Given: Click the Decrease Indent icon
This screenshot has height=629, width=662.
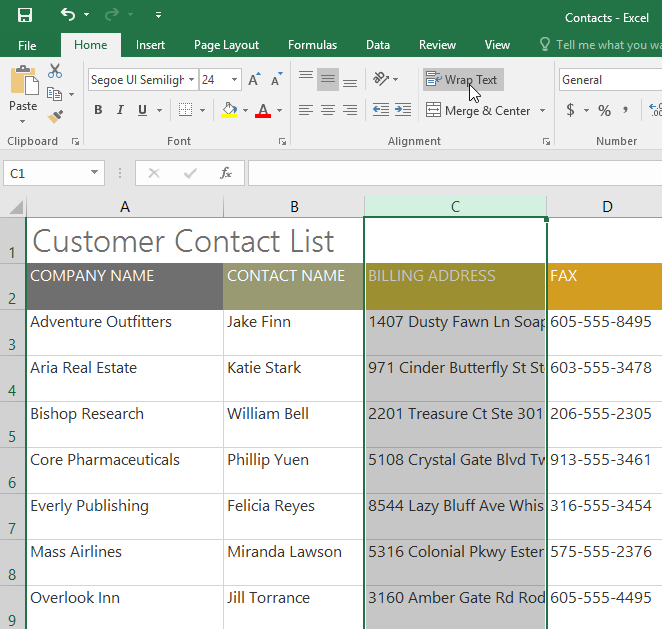Looking at the screenshot, I should point(380,110).
